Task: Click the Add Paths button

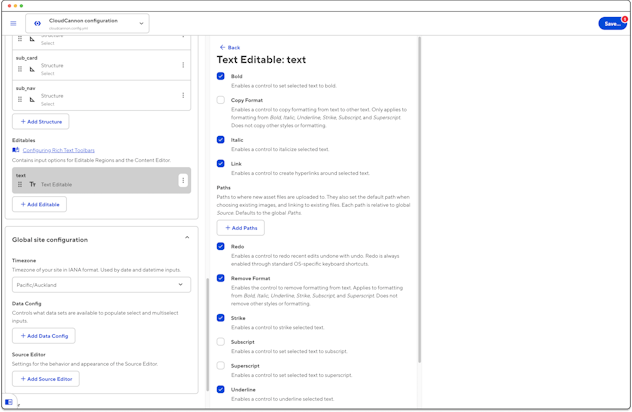Action: 241,228
